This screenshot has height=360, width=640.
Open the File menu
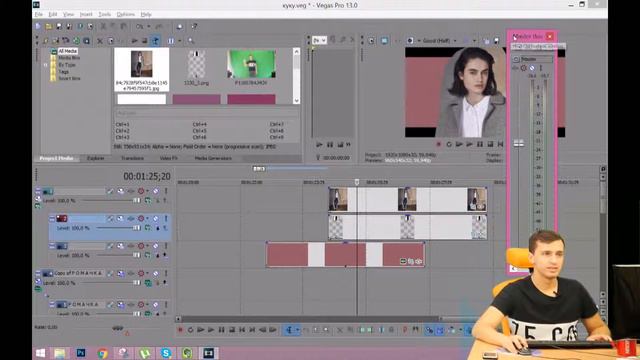pyautogui.click(x=39, y=14)
